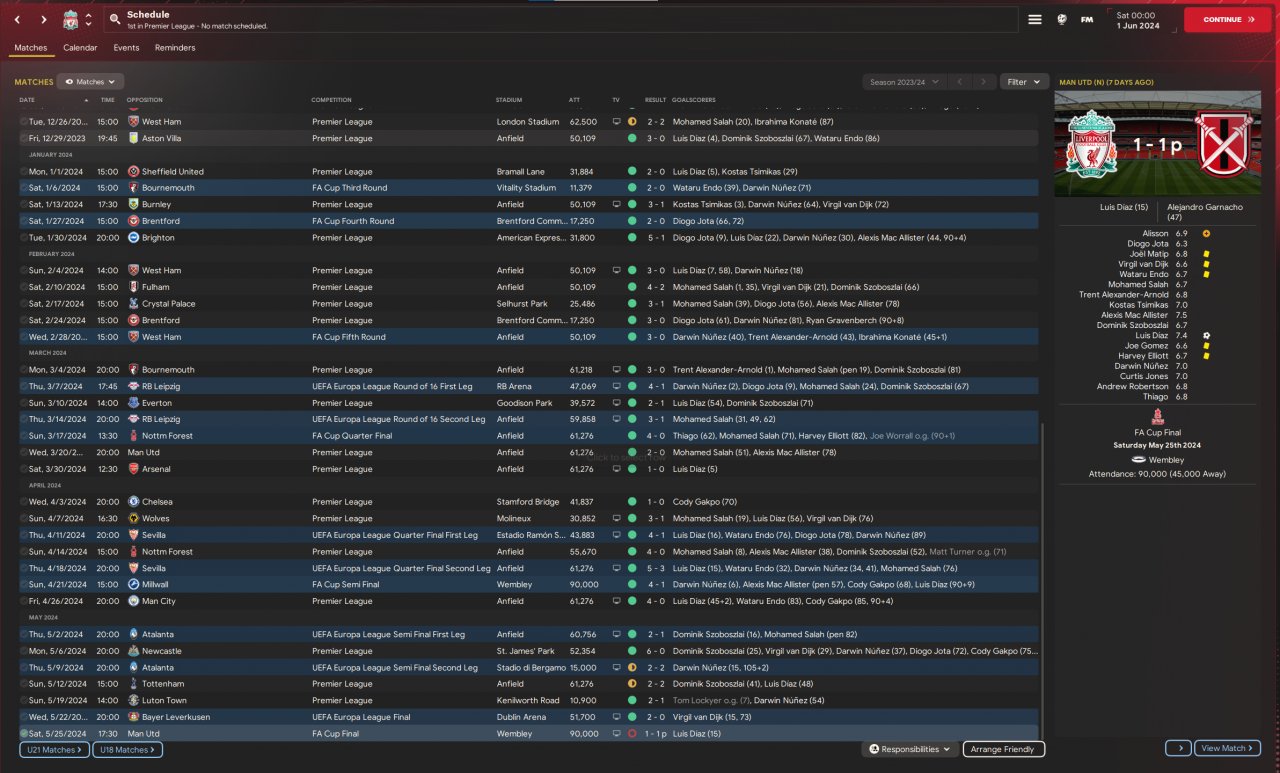Select the Brighton match row circle
Screen dimensions: 1280x773
point(24,238)
